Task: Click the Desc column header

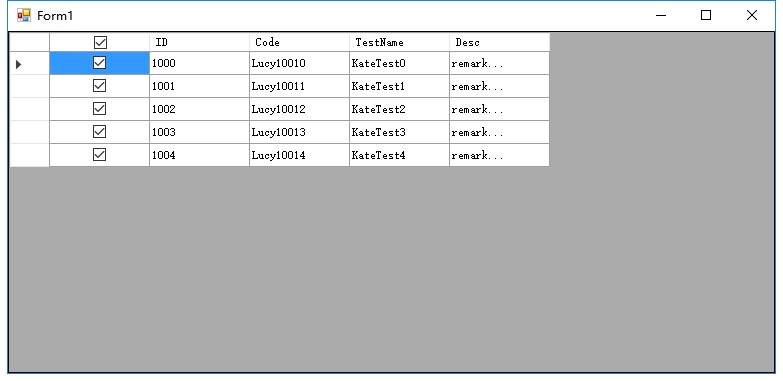Action: 499,42
